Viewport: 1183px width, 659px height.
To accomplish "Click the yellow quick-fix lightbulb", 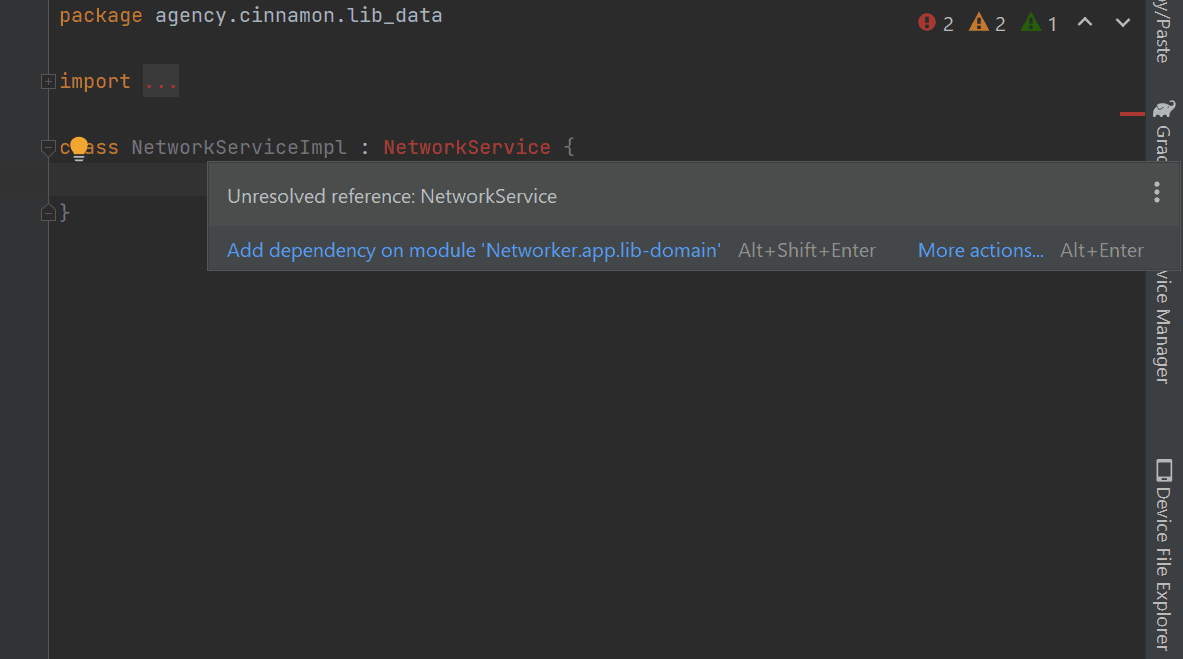I will coord(79,149).
